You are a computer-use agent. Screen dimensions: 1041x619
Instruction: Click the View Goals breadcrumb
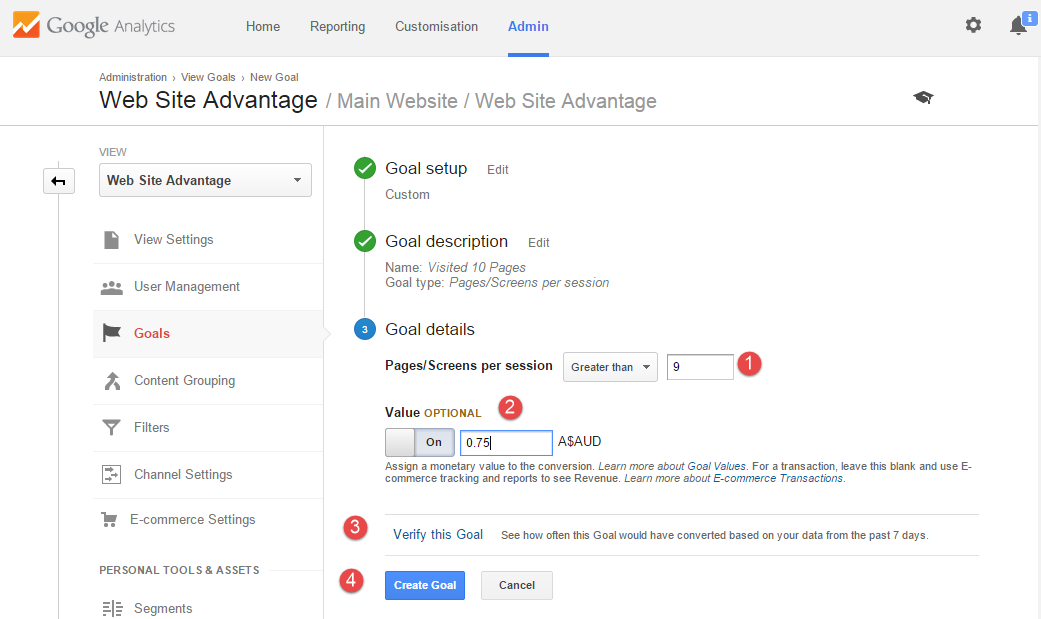tap(208, 77)
